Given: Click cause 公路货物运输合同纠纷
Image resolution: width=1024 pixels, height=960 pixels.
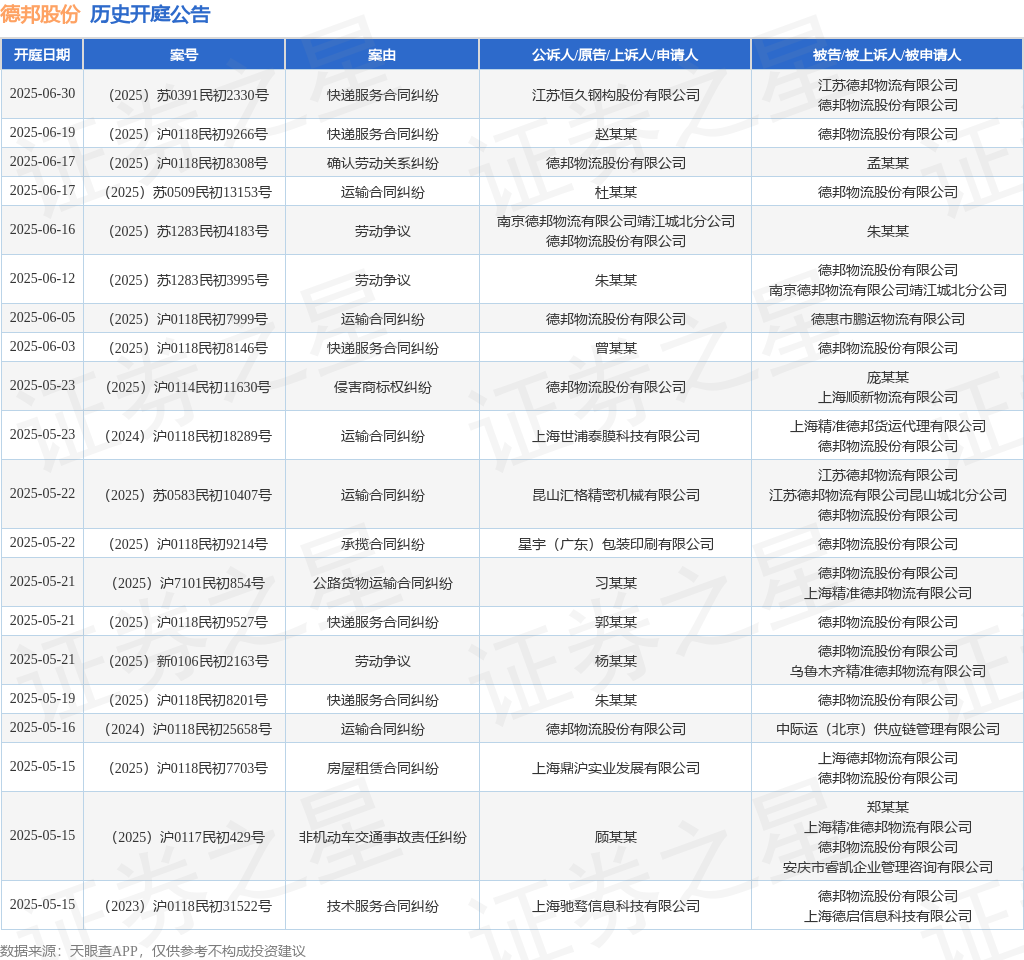Looking at the screenshot, I should [383, 583].
